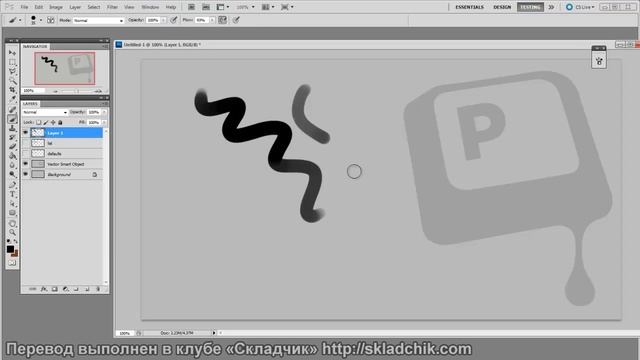Open Arrange Documents dropdown

(268, 7)
